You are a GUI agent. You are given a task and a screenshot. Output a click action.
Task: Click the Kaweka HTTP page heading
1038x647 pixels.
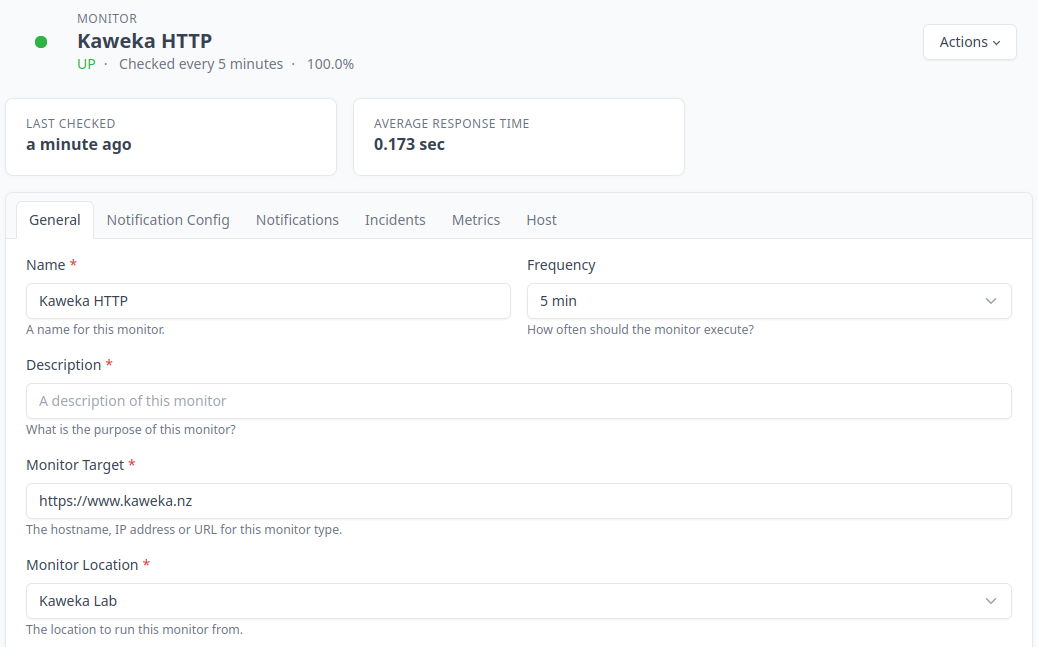point(145,41)
